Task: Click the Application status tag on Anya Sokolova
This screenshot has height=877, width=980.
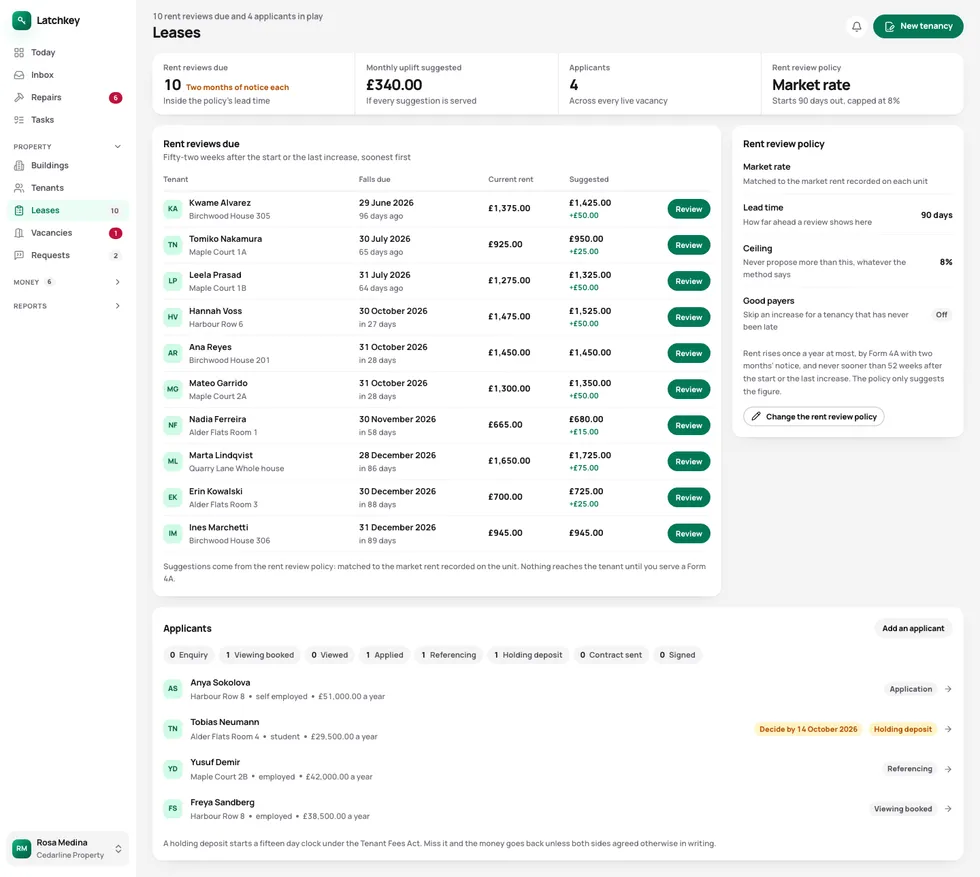Action: pos(911,689)
